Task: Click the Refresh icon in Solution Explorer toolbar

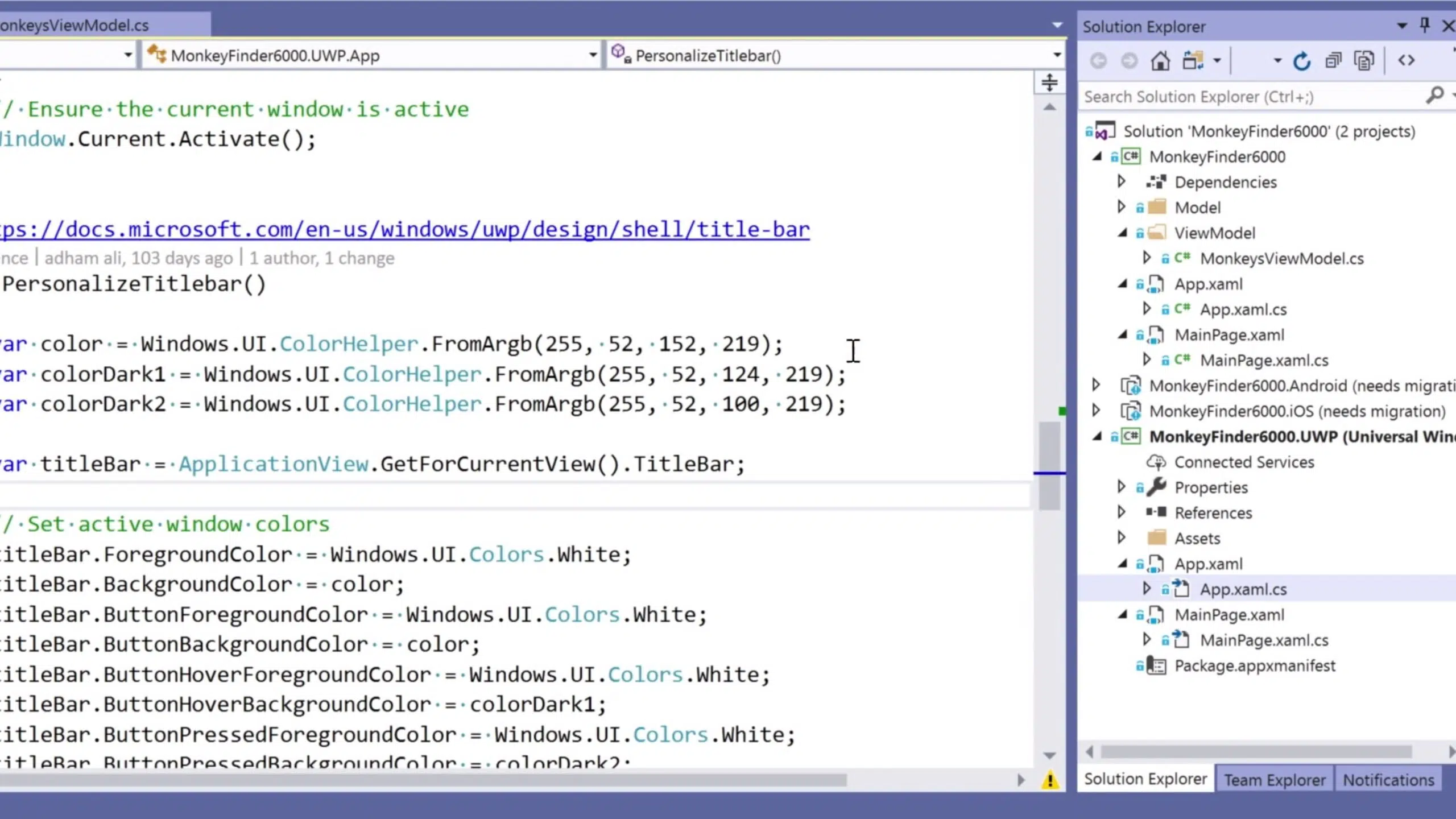Action: point(1302,60)
